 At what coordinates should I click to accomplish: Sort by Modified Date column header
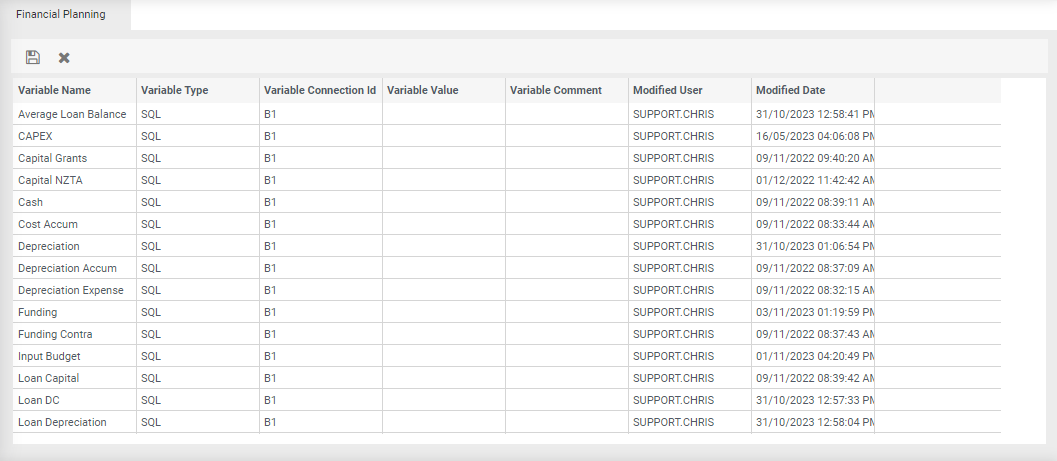790,90
